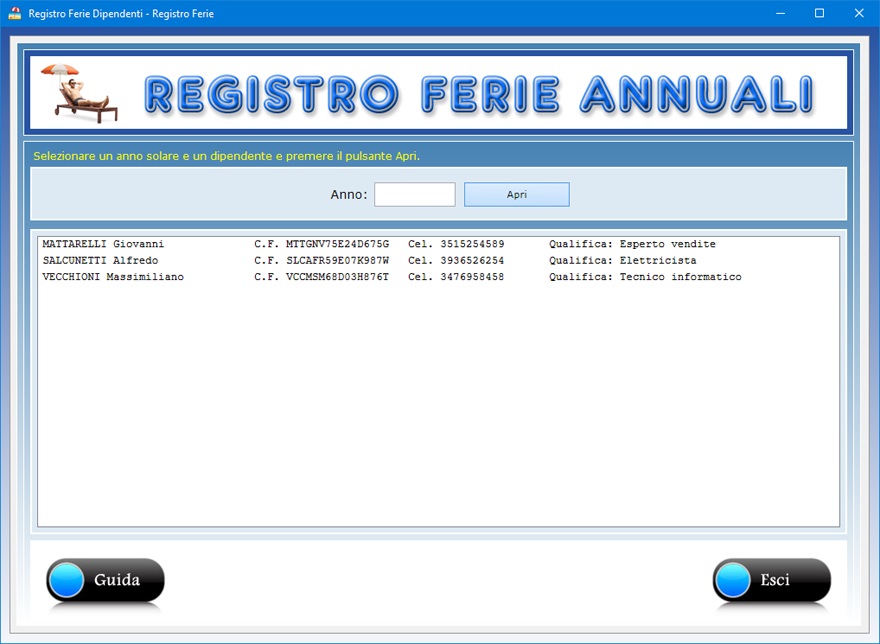The width and height of the screenshot is (880, 644).
Task: Click the phone number 3936526254
Action: (x=472, y=260)
